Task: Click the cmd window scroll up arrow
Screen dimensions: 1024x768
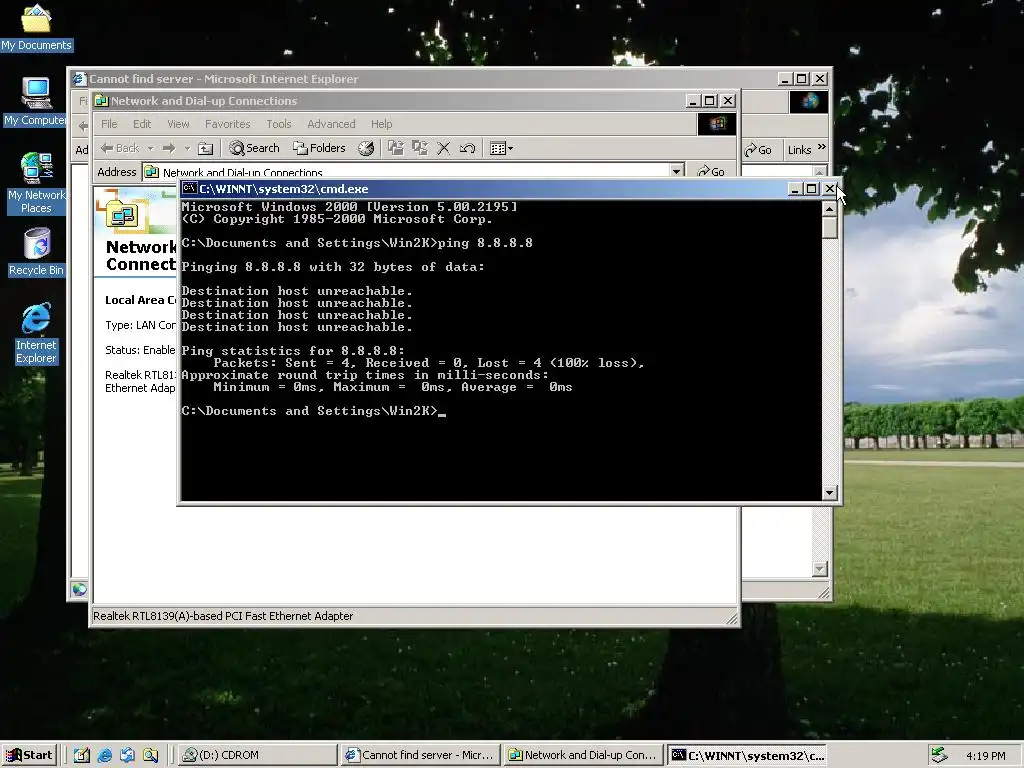Action: pyautogui.click(x=830, y=209)
